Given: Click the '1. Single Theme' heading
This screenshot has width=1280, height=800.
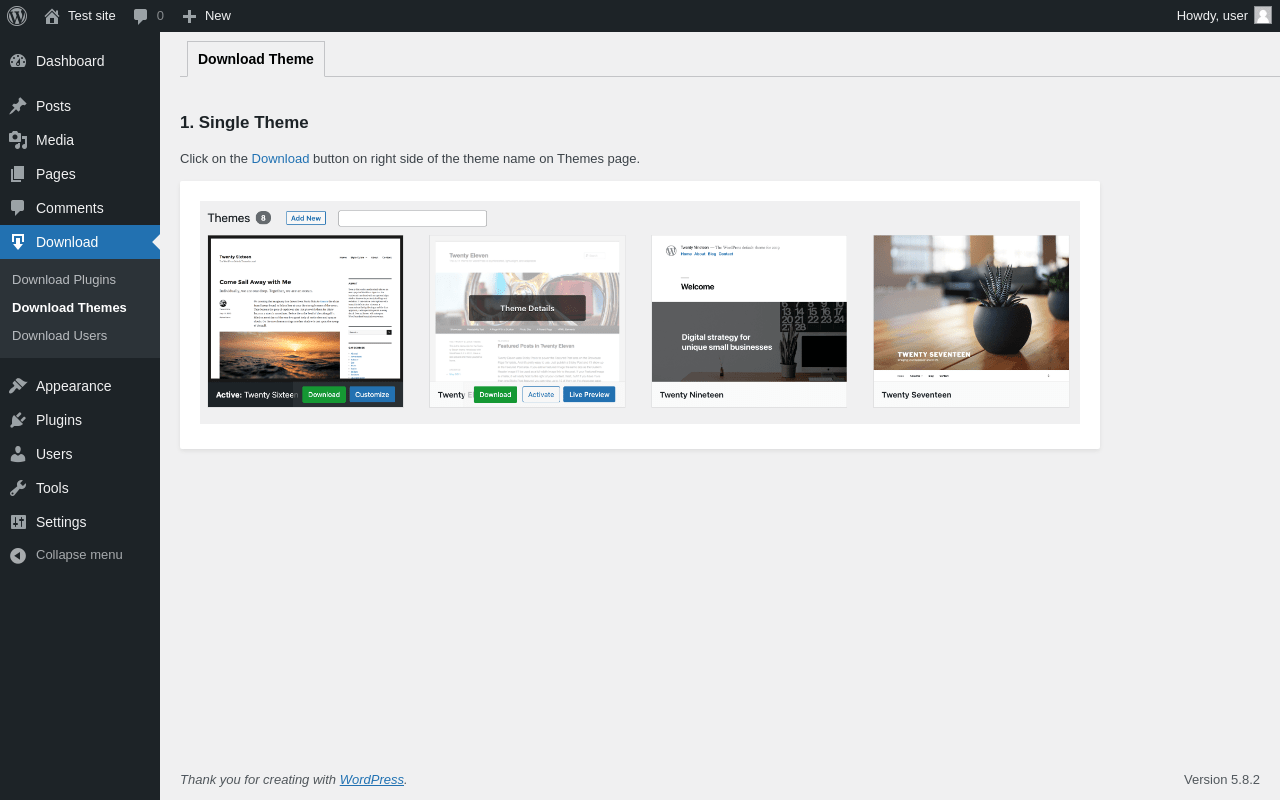Looking at the screenshot, I should pos(244,123).
